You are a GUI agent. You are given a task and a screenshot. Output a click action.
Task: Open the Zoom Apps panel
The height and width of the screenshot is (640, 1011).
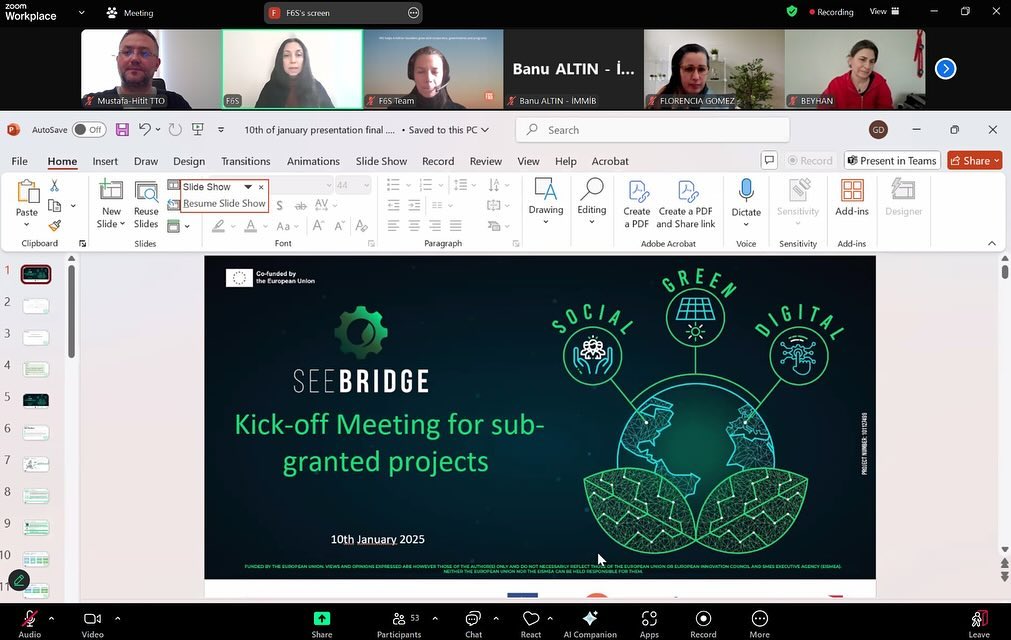[649, 620]
